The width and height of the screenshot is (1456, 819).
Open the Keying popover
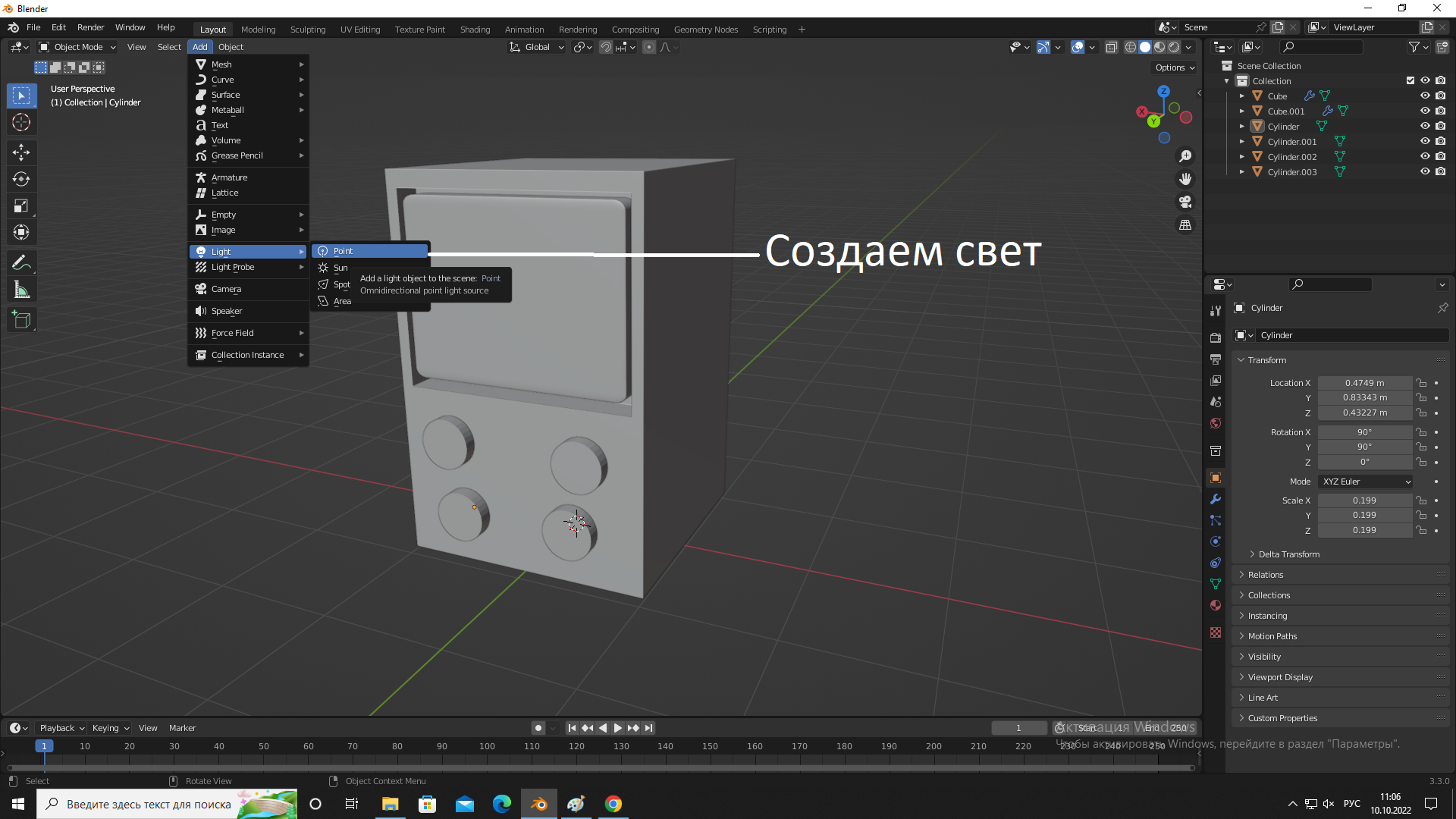click(110, 728)
